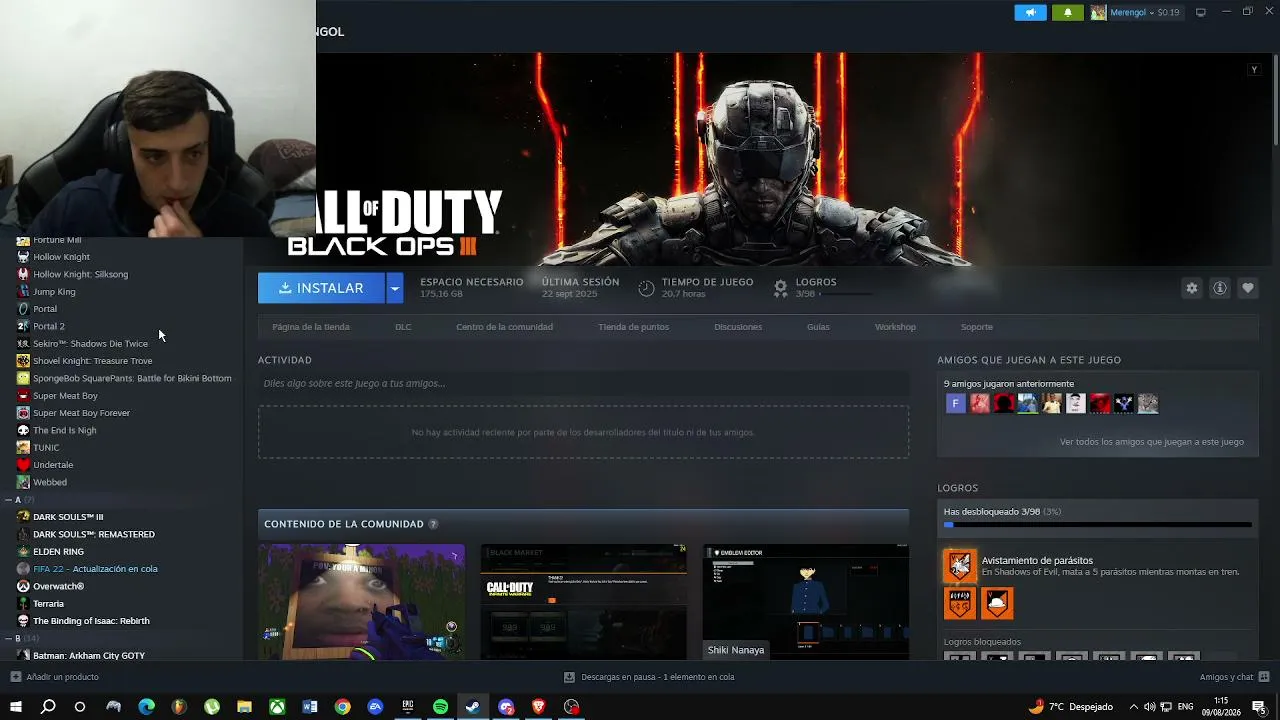Click the Undertale heart icon
This screenshot has width=1280, height=720.
(x=23, y=464)
